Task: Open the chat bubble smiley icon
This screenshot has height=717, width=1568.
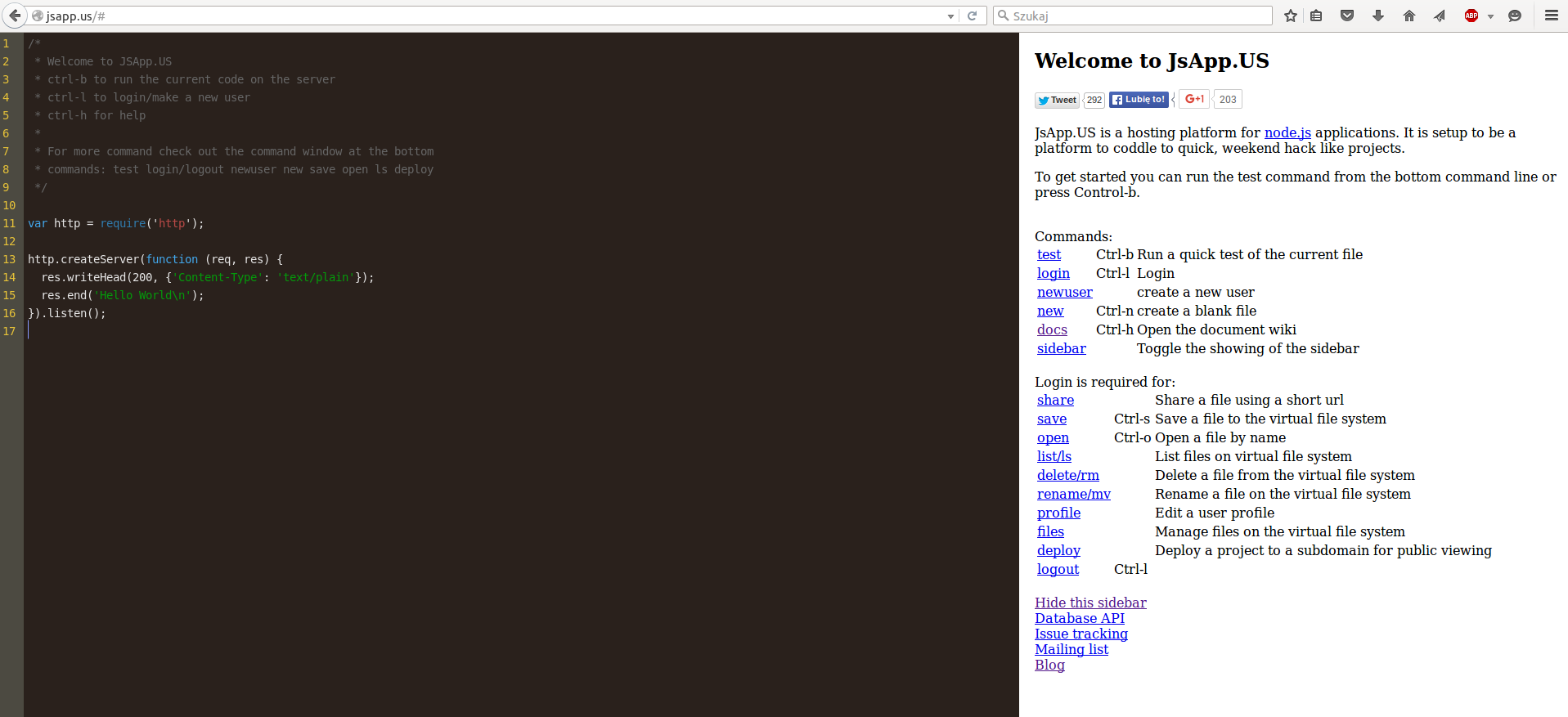Action: pyautogui.click(x=1515, y=16)
